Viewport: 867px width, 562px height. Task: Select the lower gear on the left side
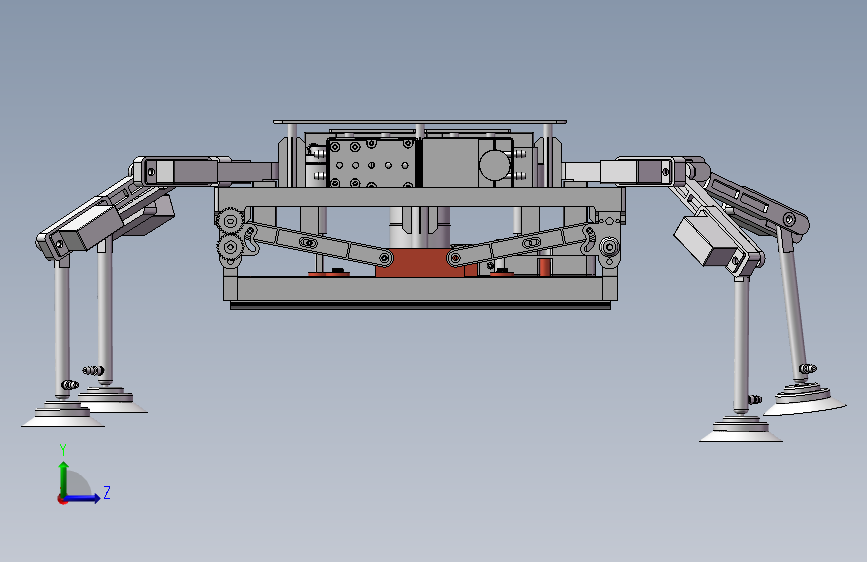230,247
